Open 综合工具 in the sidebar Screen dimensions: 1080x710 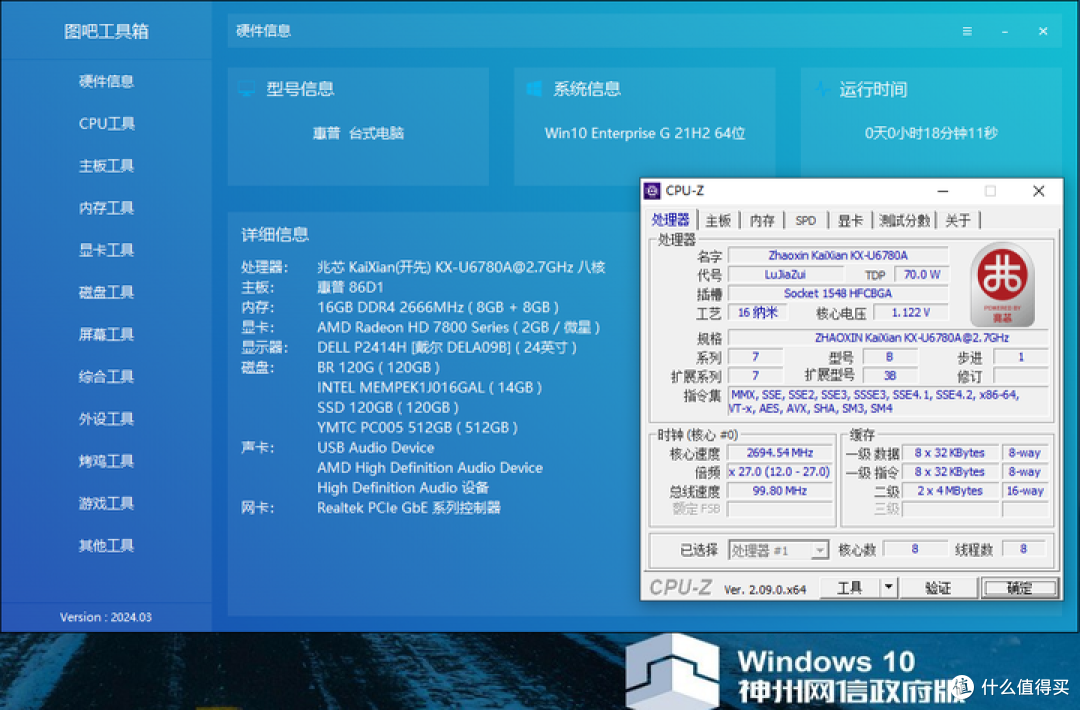click(106, 376)
